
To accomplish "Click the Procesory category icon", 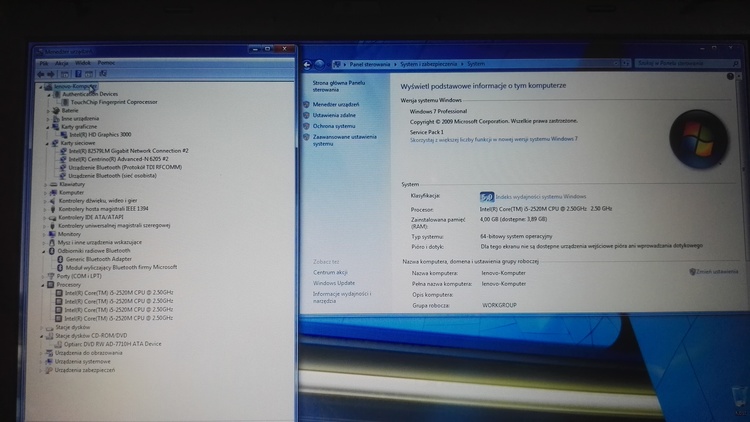I will tap(50, 285).
